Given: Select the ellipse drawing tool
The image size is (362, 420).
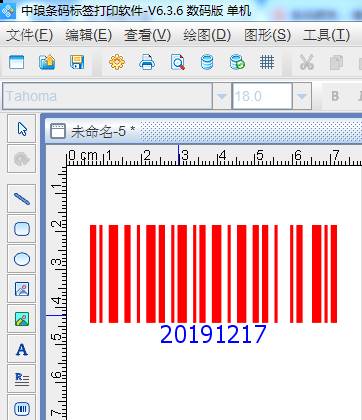Looking at the screenshot, I should (22, 259).
